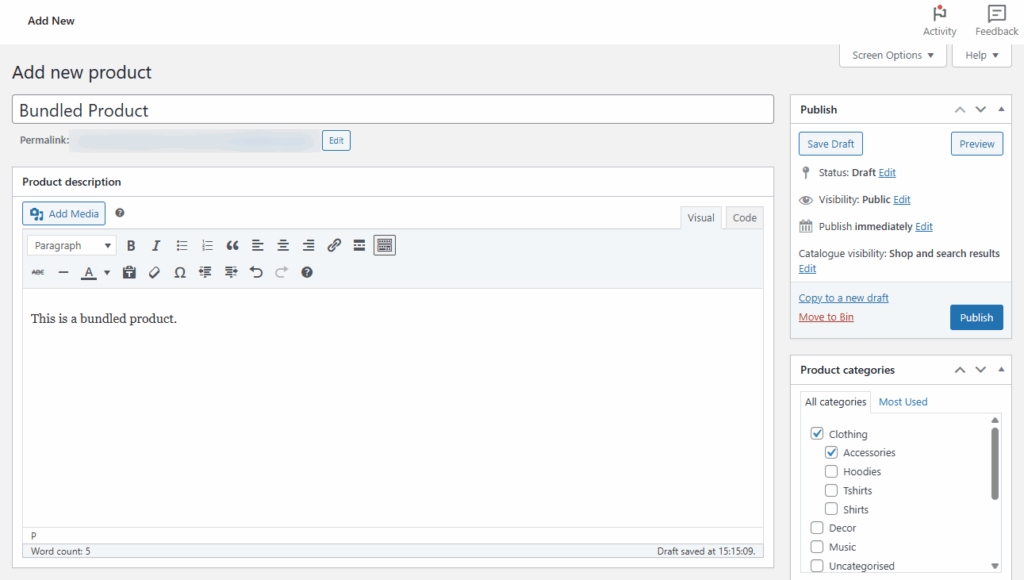Toggle bold formatting in the editor toolbar
This screenshot has height=580, width=1024.
(x=131, y=245)
